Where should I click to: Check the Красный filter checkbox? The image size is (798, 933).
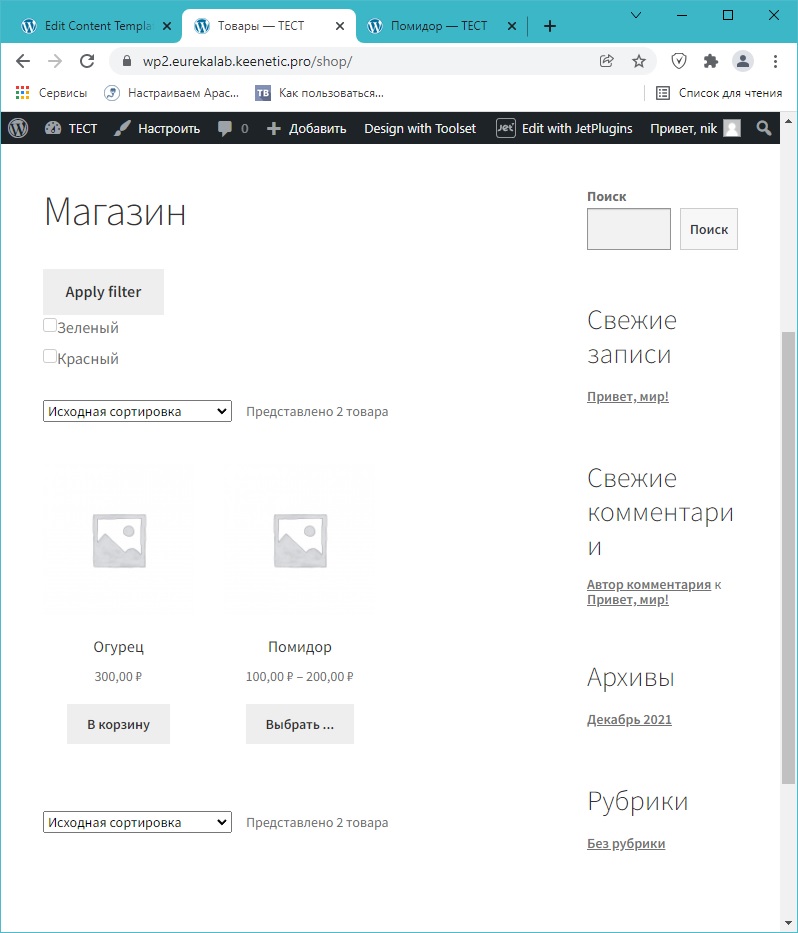[x=50, y=356]
